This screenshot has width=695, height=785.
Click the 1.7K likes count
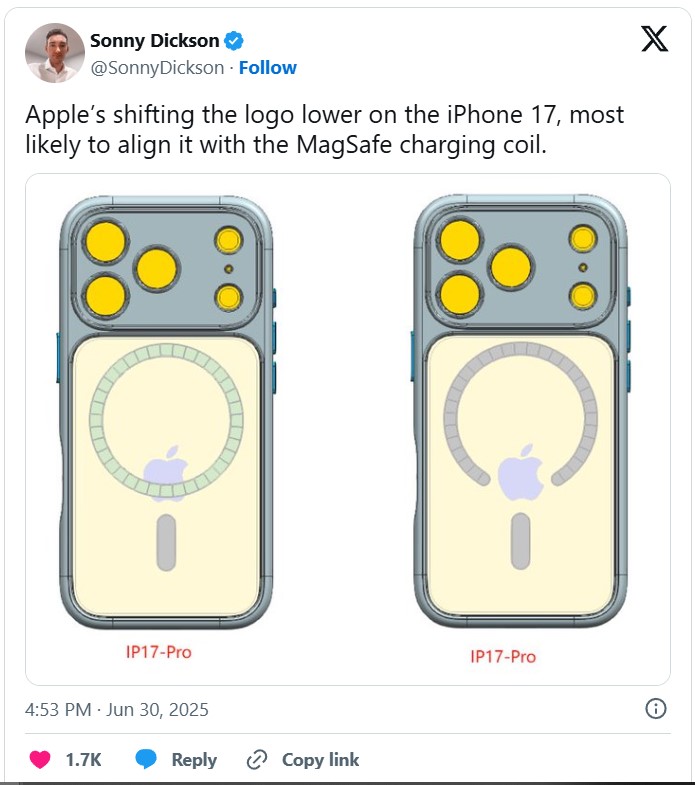tap(83, 760)
